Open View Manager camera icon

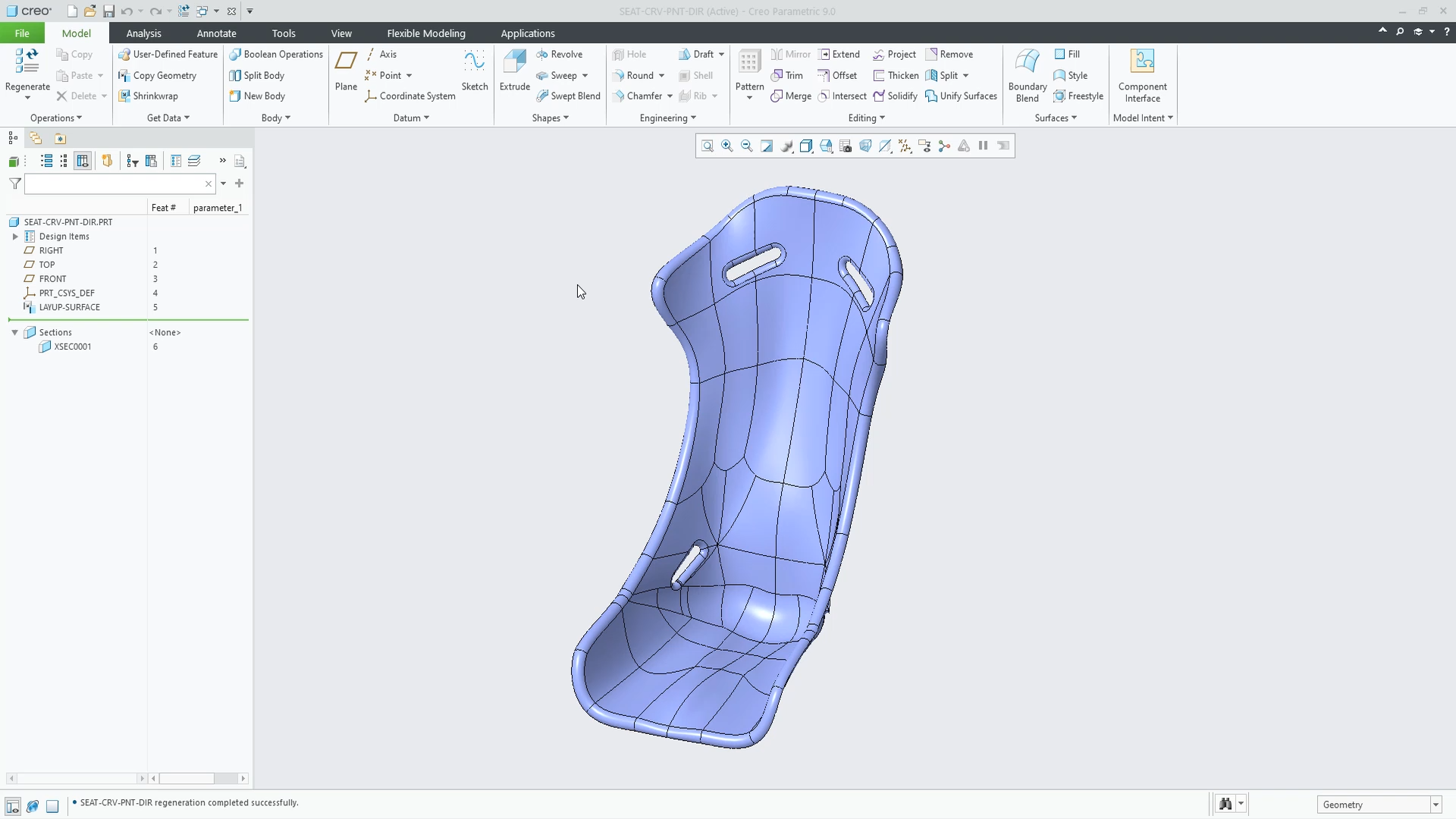pyautogui.click(x=846, y=146)
